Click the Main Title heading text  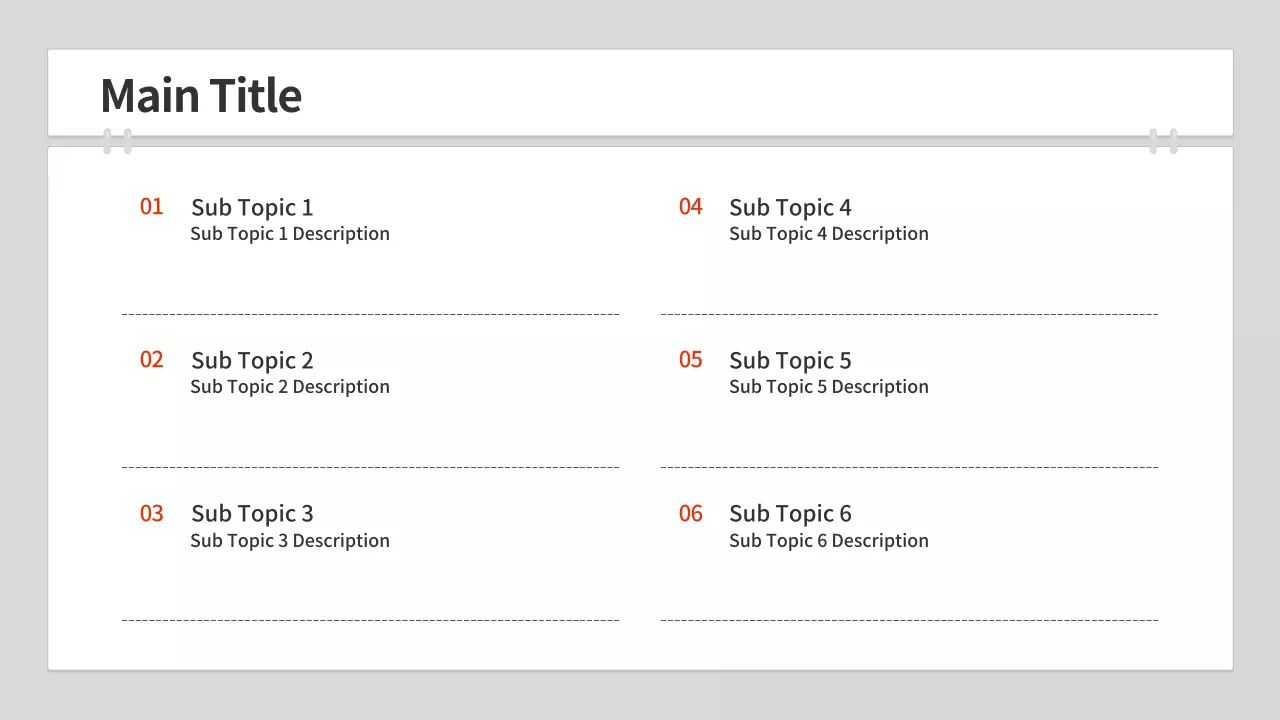(201, 96)
